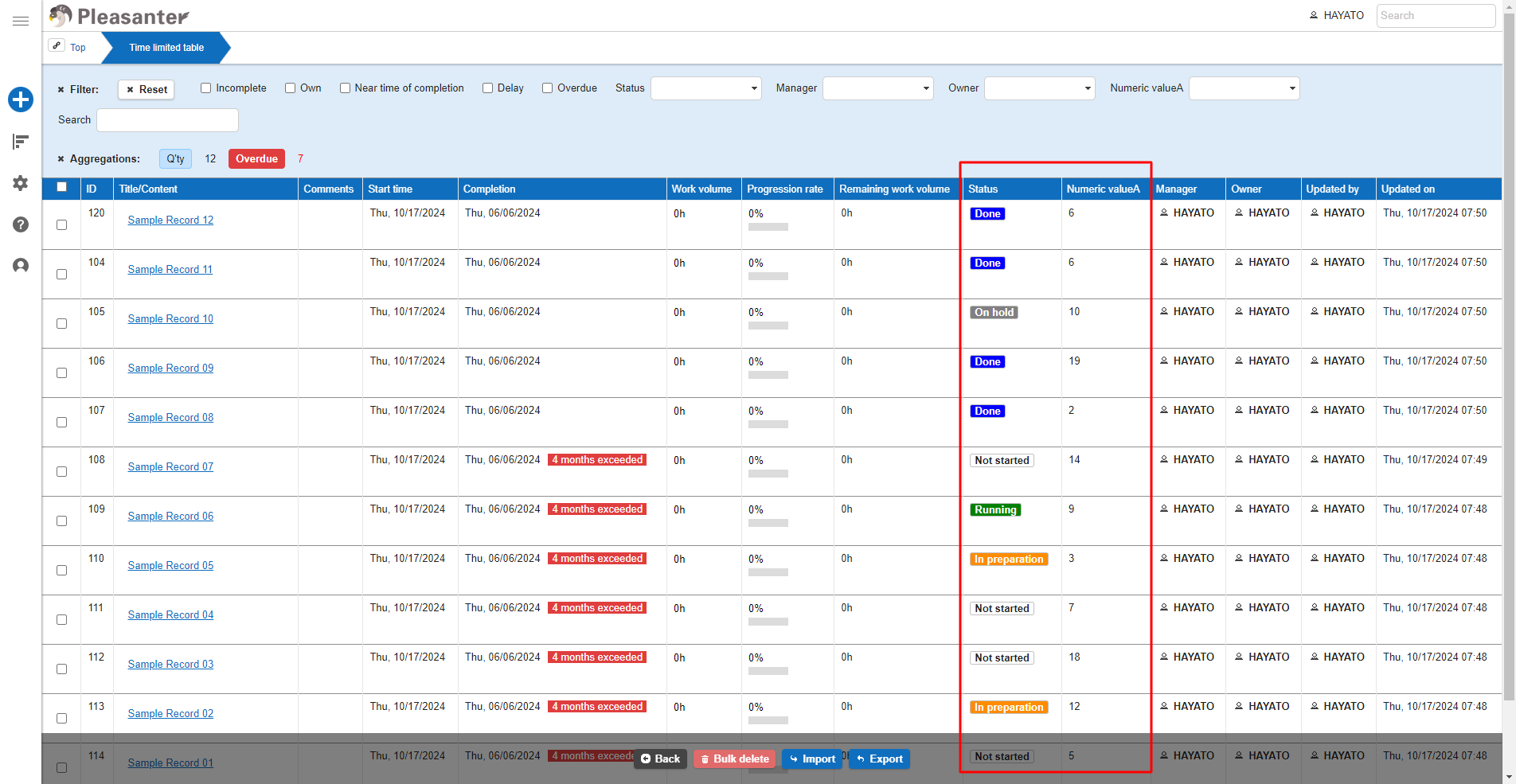Collapse the Filter section with the x icon

point(61,90)
